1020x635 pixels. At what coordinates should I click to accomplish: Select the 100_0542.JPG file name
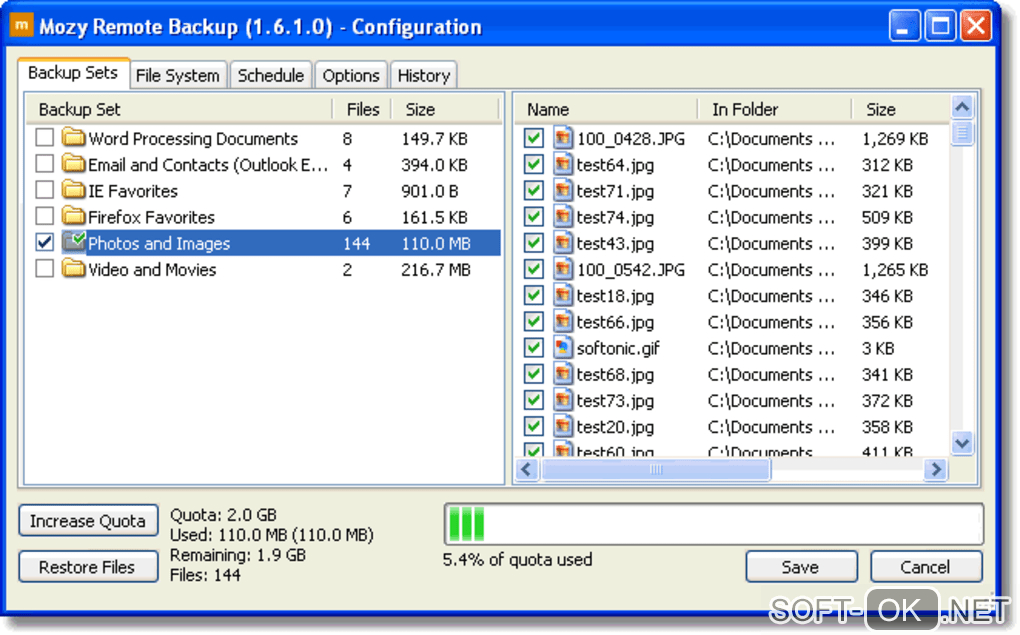coord(631,269)
